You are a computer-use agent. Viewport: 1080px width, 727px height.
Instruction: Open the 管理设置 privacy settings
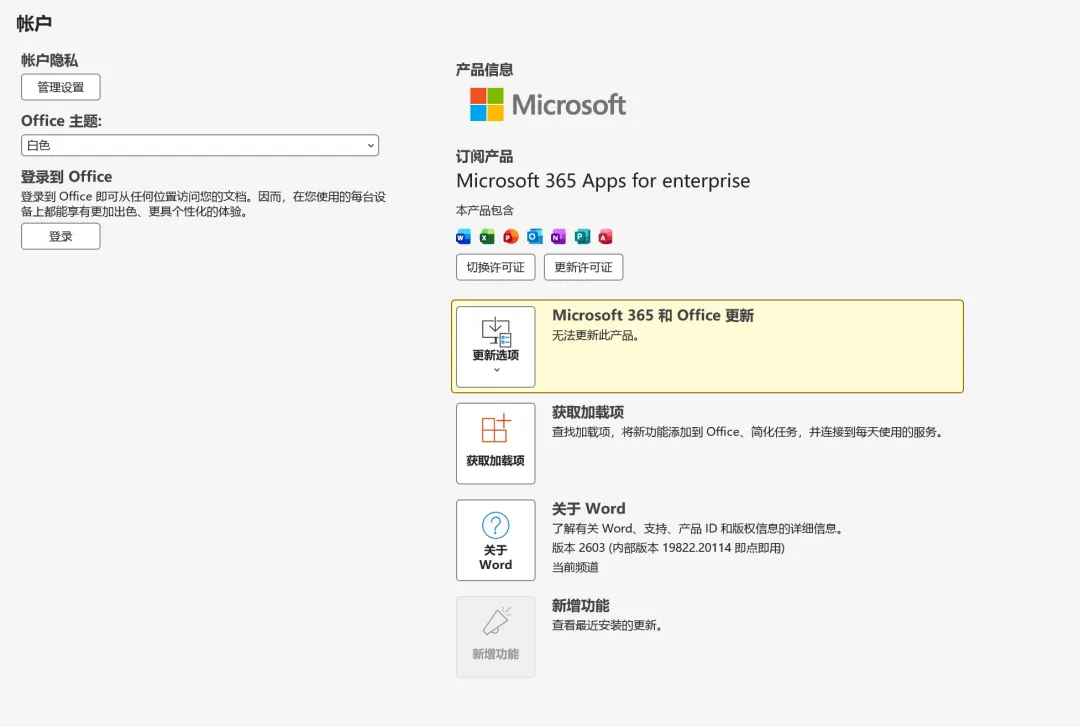pos(61,88)
